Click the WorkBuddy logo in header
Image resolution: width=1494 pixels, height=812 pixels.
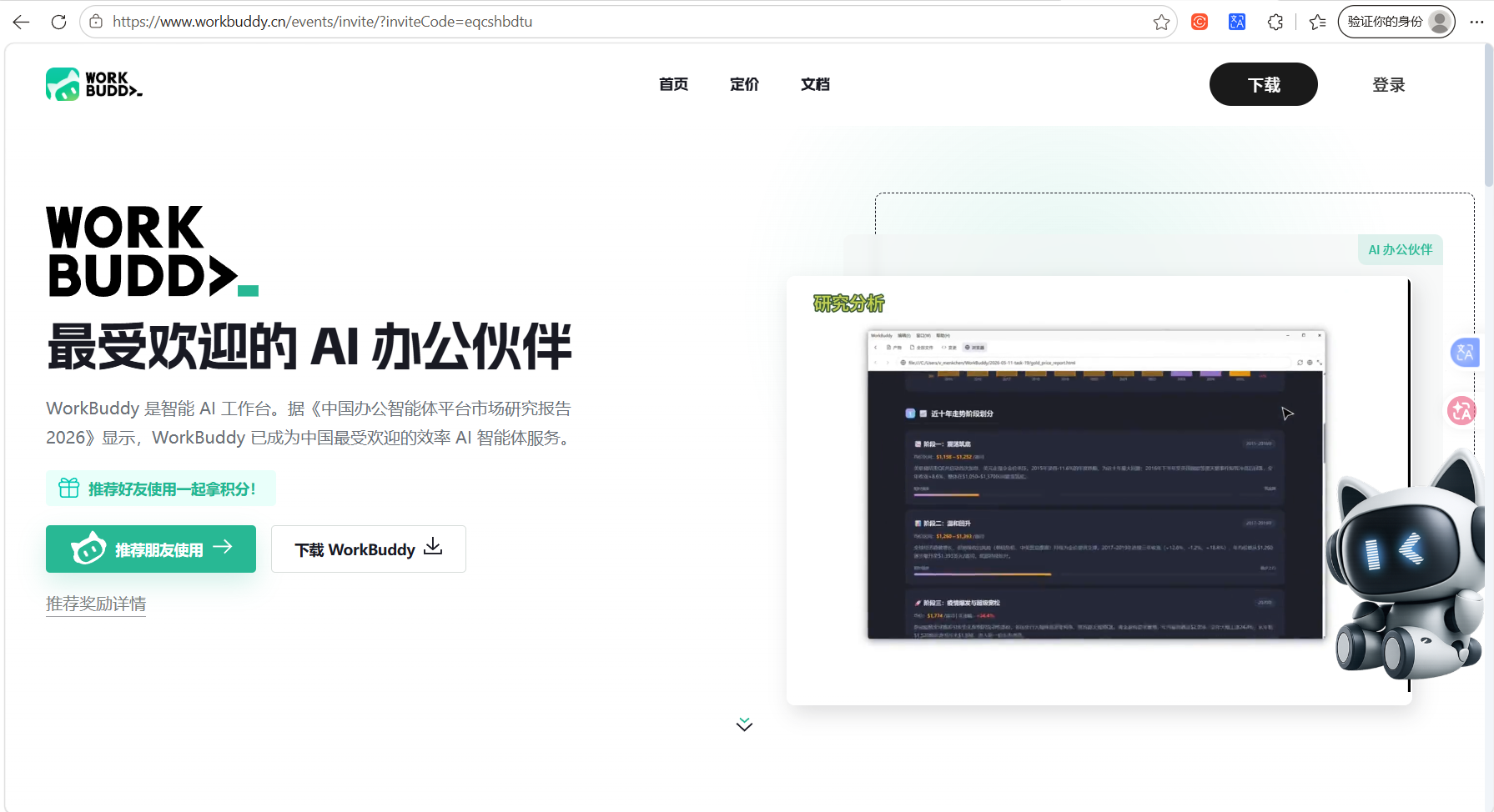click(94, 84)
